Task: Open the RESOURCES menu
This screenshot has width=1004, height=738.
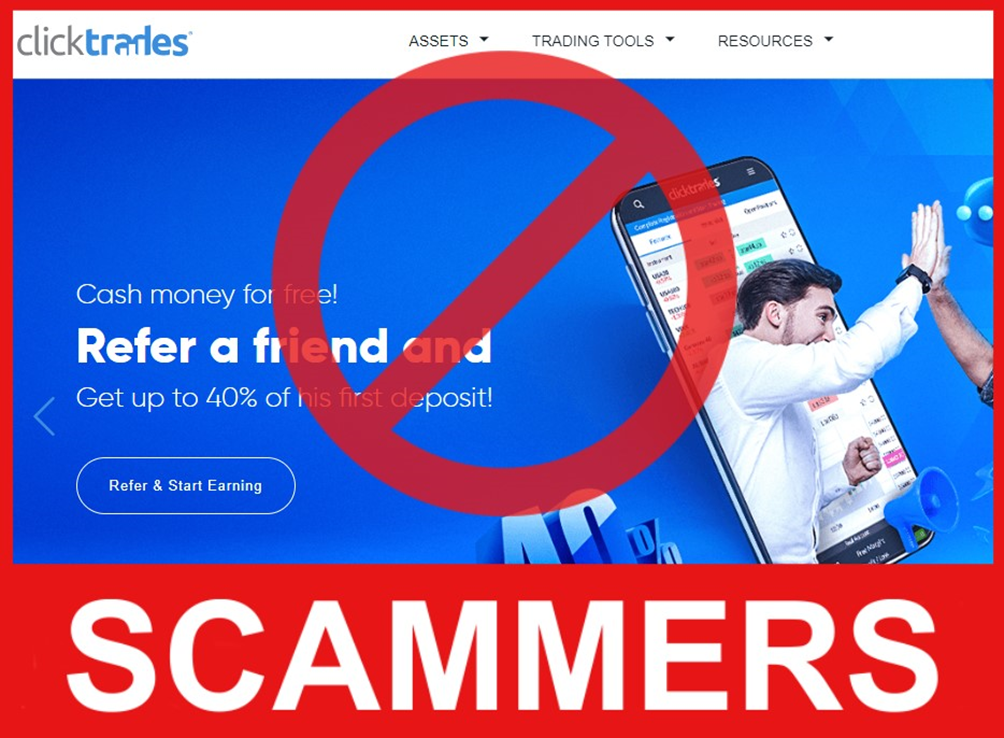Action: (775, 41)
